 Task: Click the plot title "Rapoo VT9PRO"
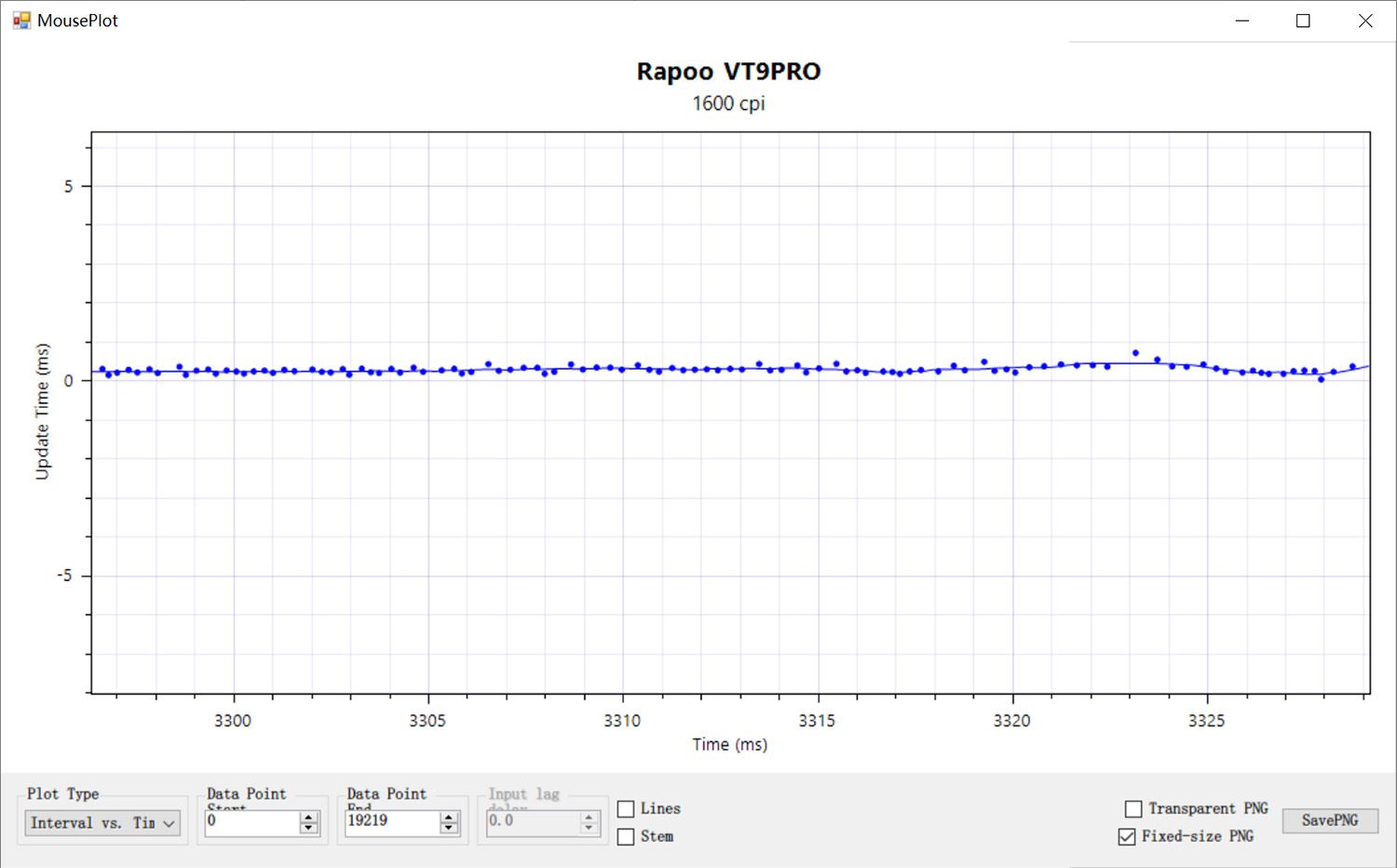pyautogui.click(x=728, y=72)
